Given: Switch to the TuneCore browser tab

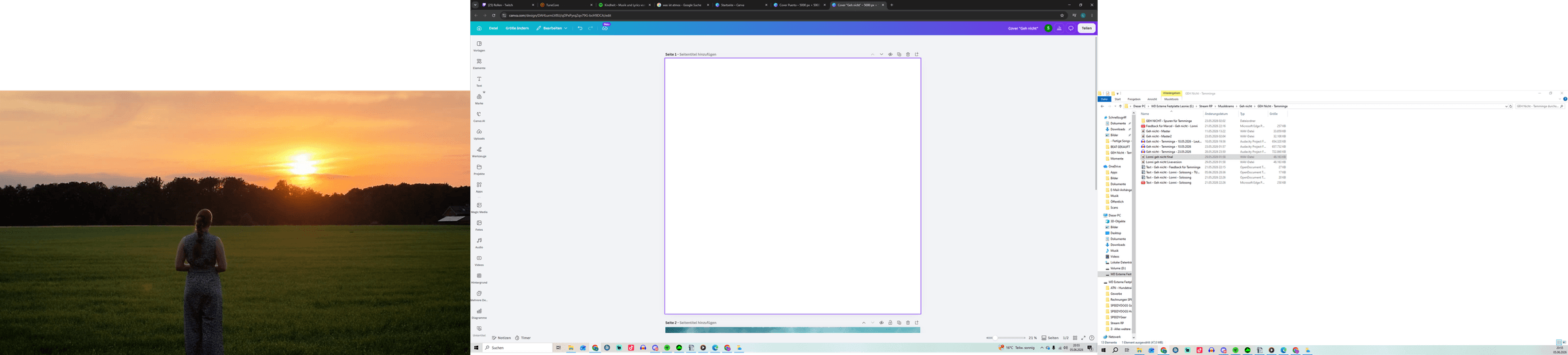Looking at the screenshot, I should click(x=566, y=5).
